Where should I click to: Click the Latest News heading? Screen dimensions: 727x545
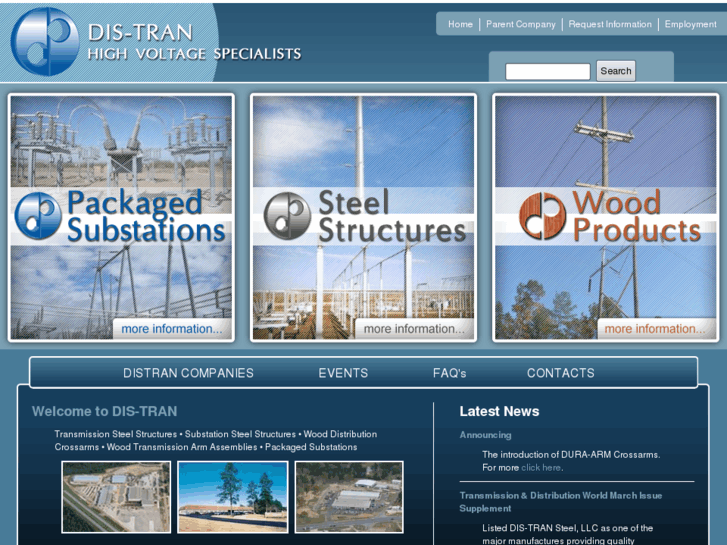[499, 411]
